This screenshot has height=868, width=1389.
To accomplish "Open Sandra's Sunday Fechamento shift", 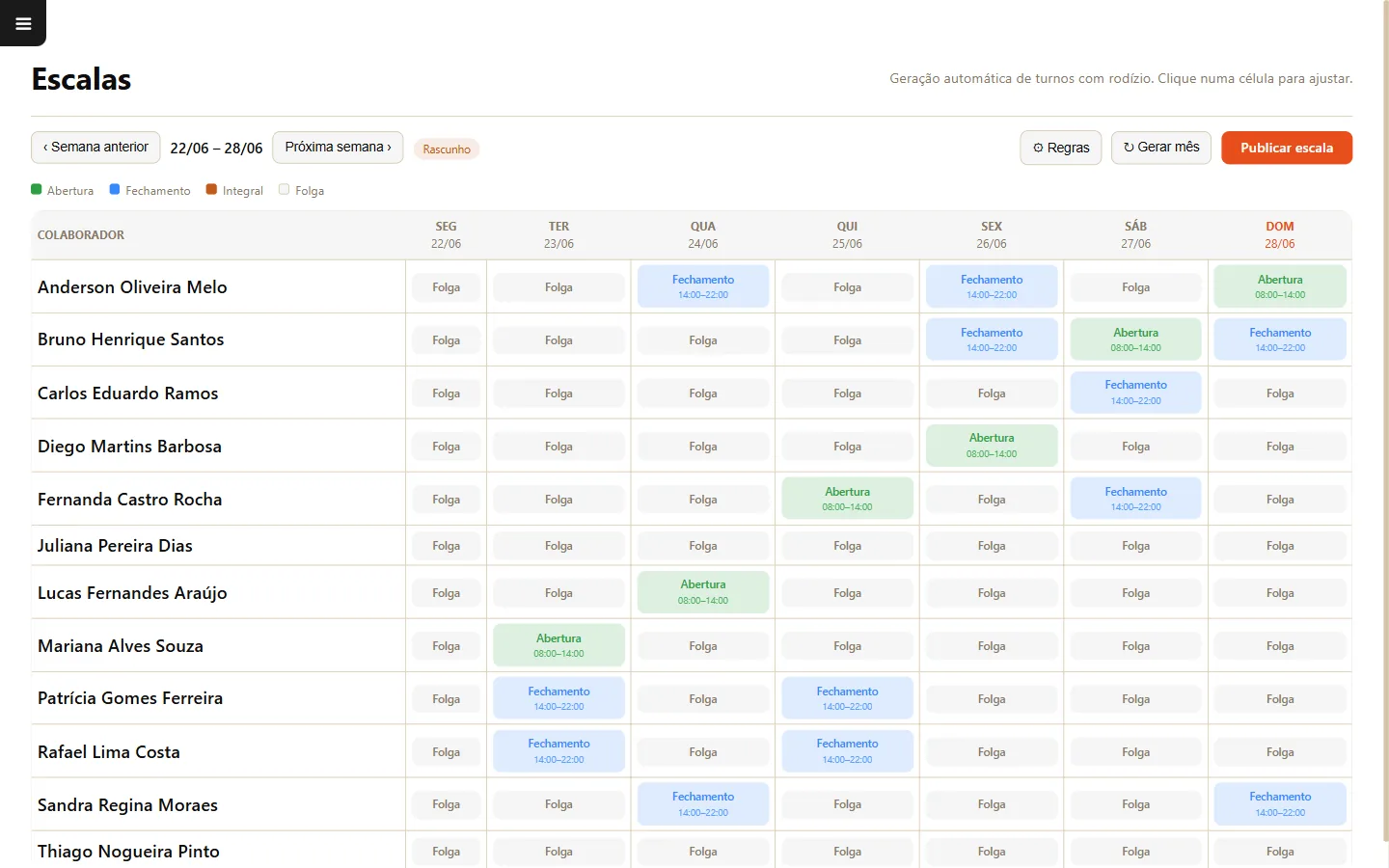I will [x=1280, y=804].
